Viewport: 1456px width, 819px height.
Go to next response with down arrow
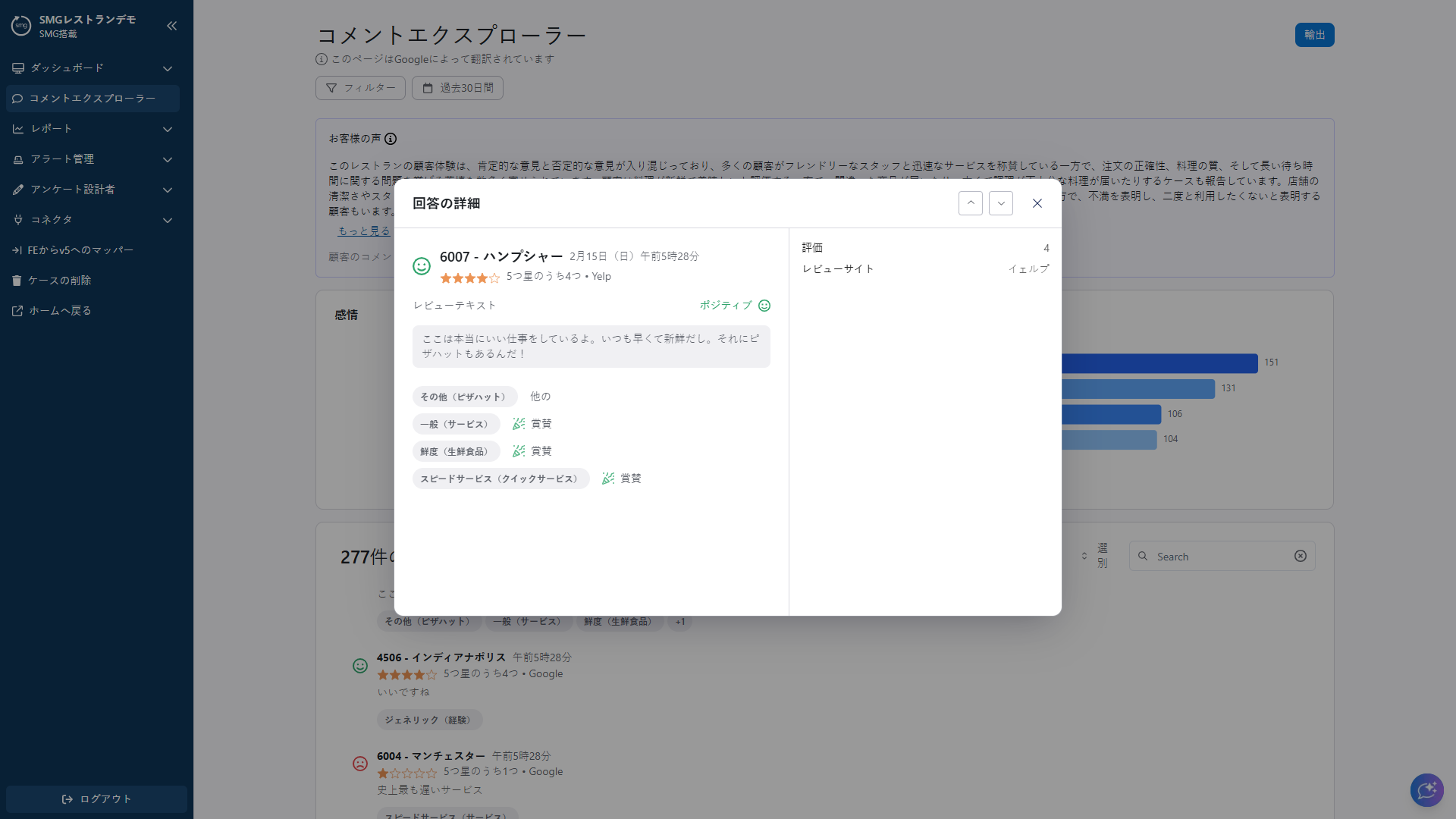tap(1000, 203)
